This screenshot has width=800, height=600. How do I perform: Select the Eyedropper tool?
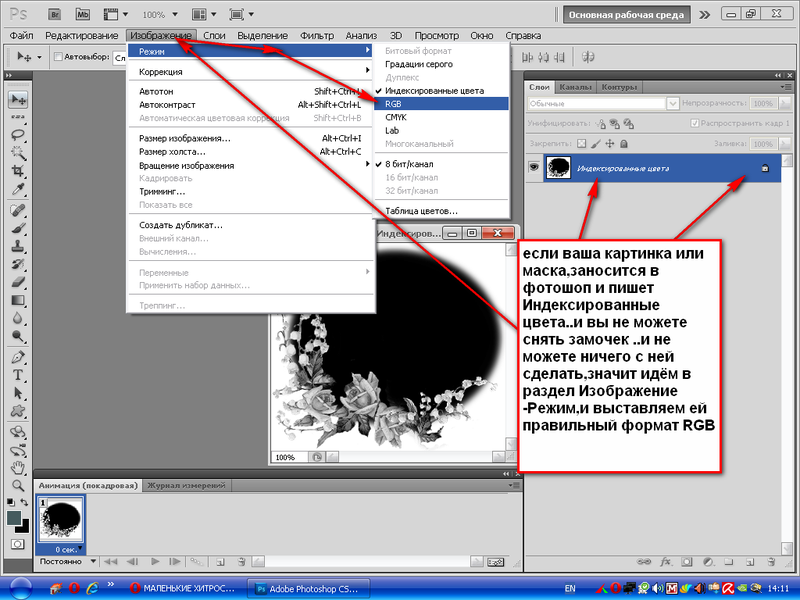(18, 189)
